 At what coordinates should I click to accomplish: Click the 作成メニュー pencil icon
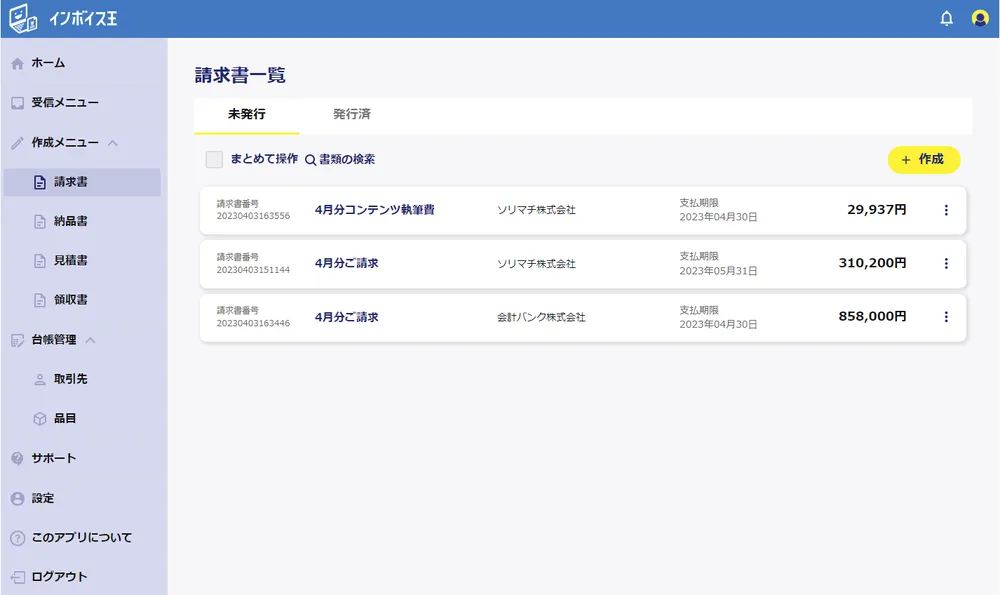pos(18,143)
